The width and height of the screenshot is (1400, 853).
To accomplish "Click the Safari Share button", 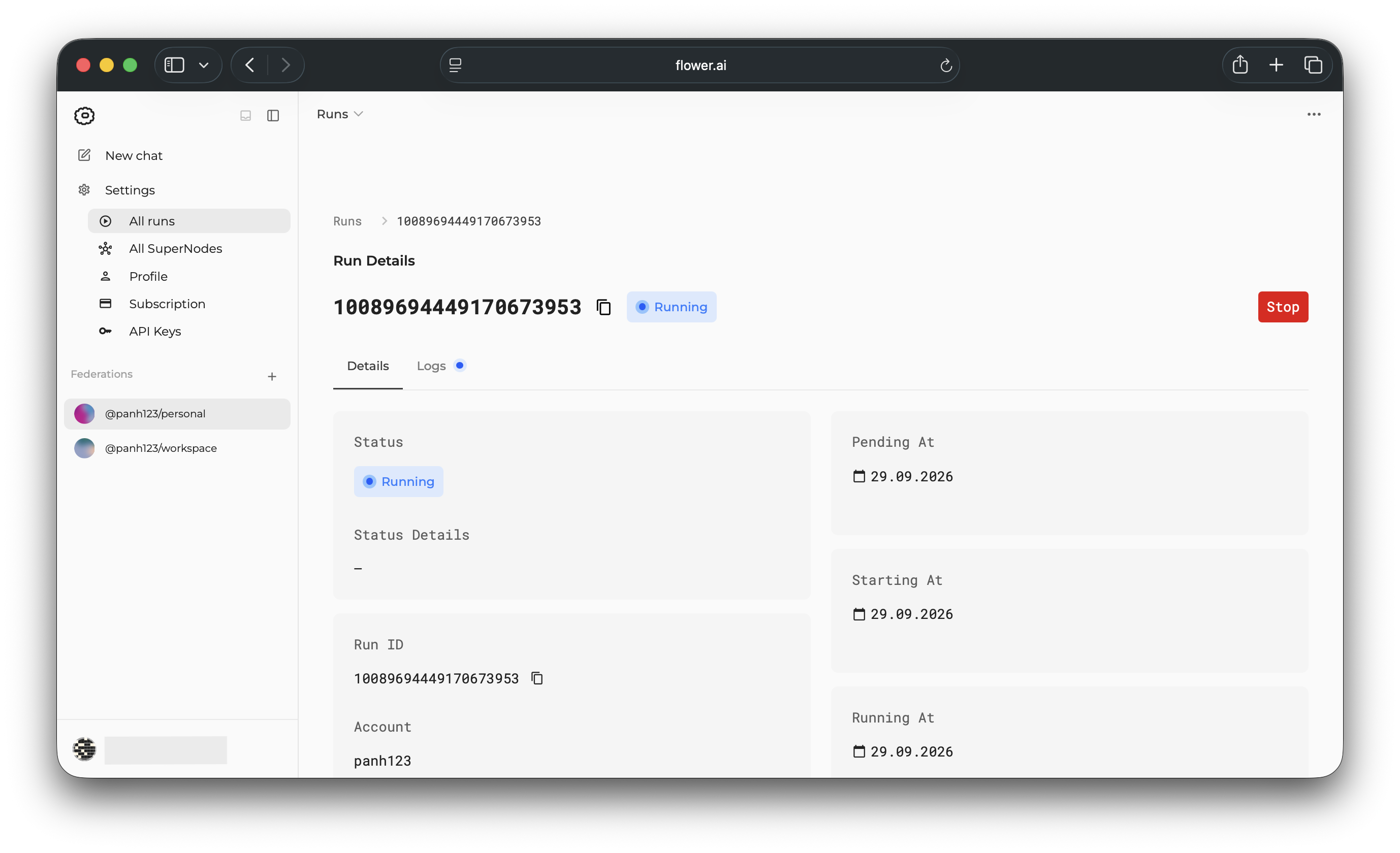I will pos(1240,65).
